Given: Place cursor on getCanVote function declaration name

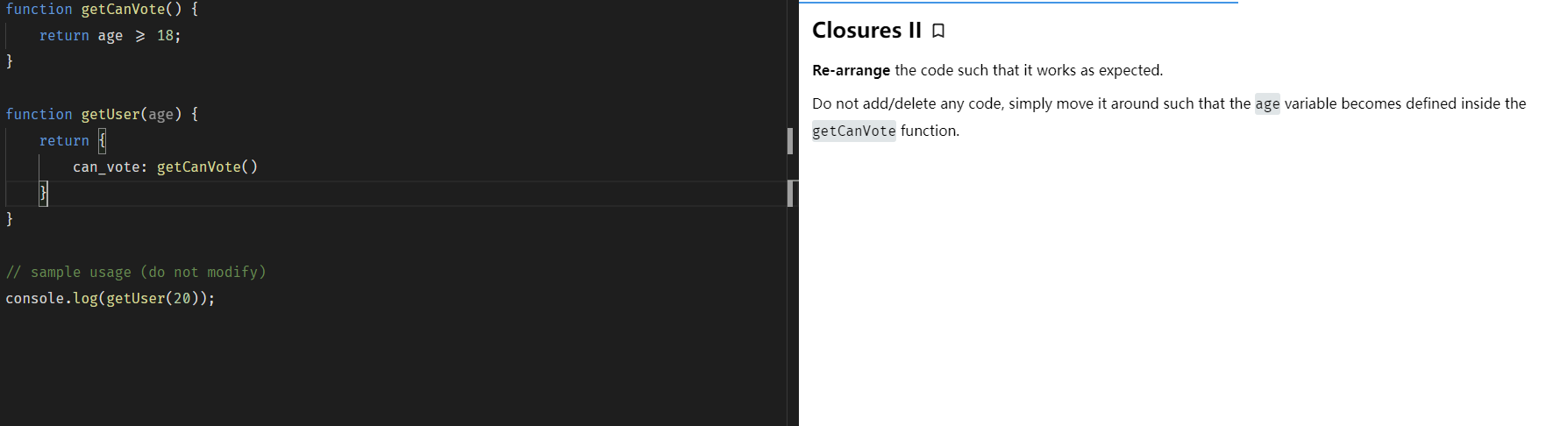Looking at the screenshot, I should click(x=123, y=10).
